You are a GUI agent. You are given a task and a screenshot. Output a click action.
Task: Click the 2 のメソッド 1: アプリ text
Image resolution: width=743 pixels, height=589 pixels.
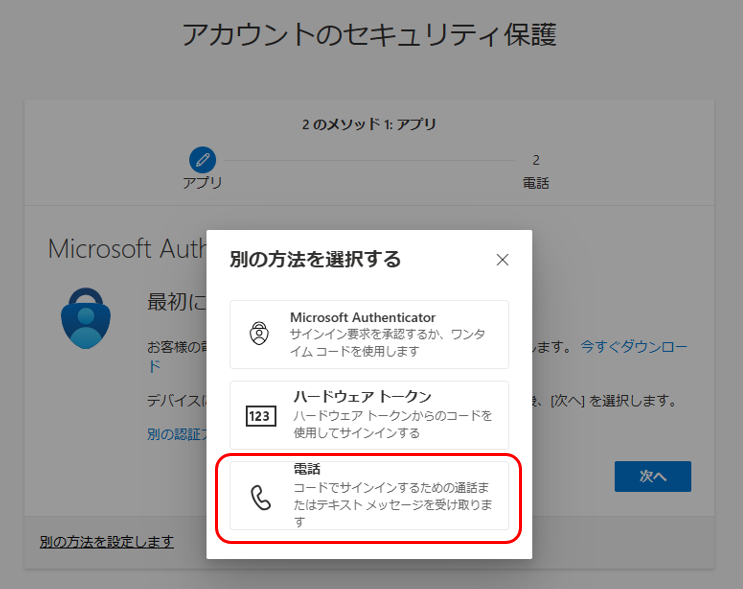point(369,124)
